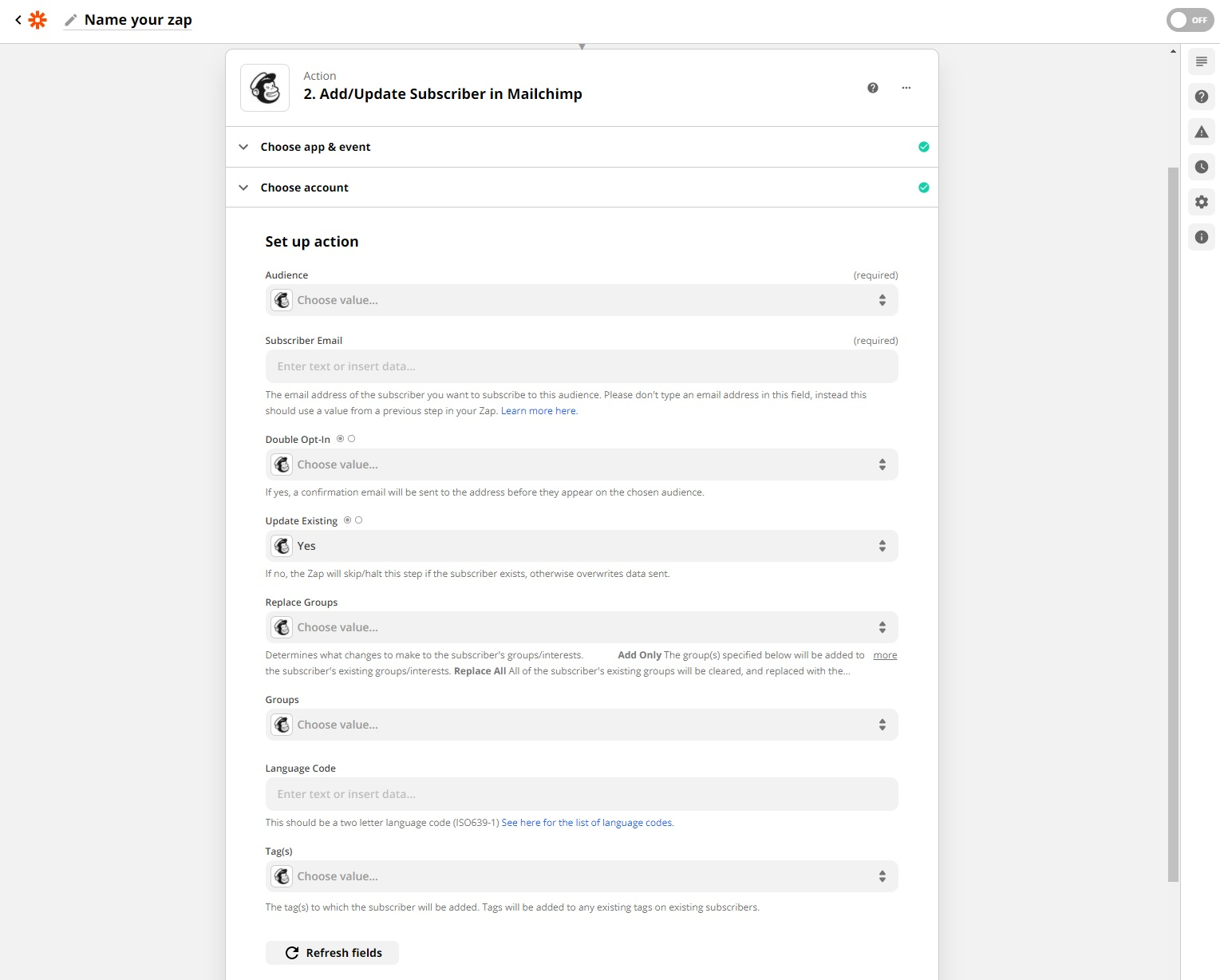1220x980 pixels.
Task: Click green checkmark on Choose account
Action: (x=924, y=188)
